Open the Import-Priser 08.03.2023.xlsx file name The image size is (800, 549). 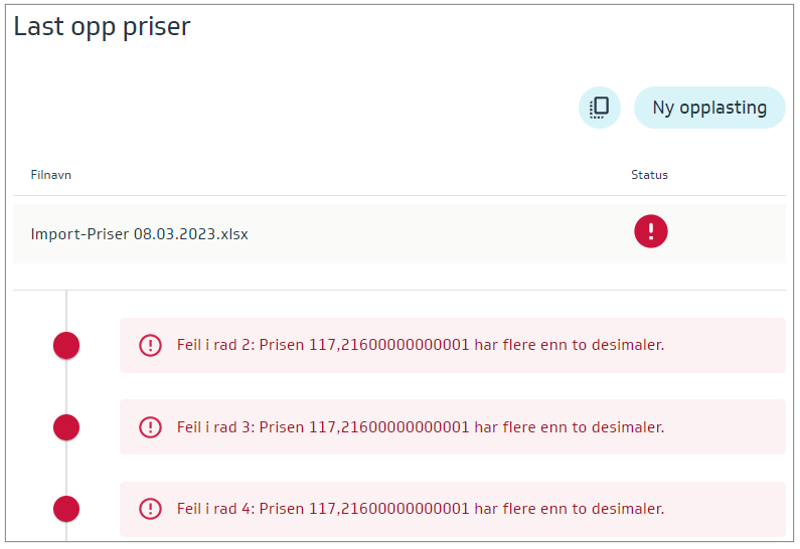coord(139,234)
